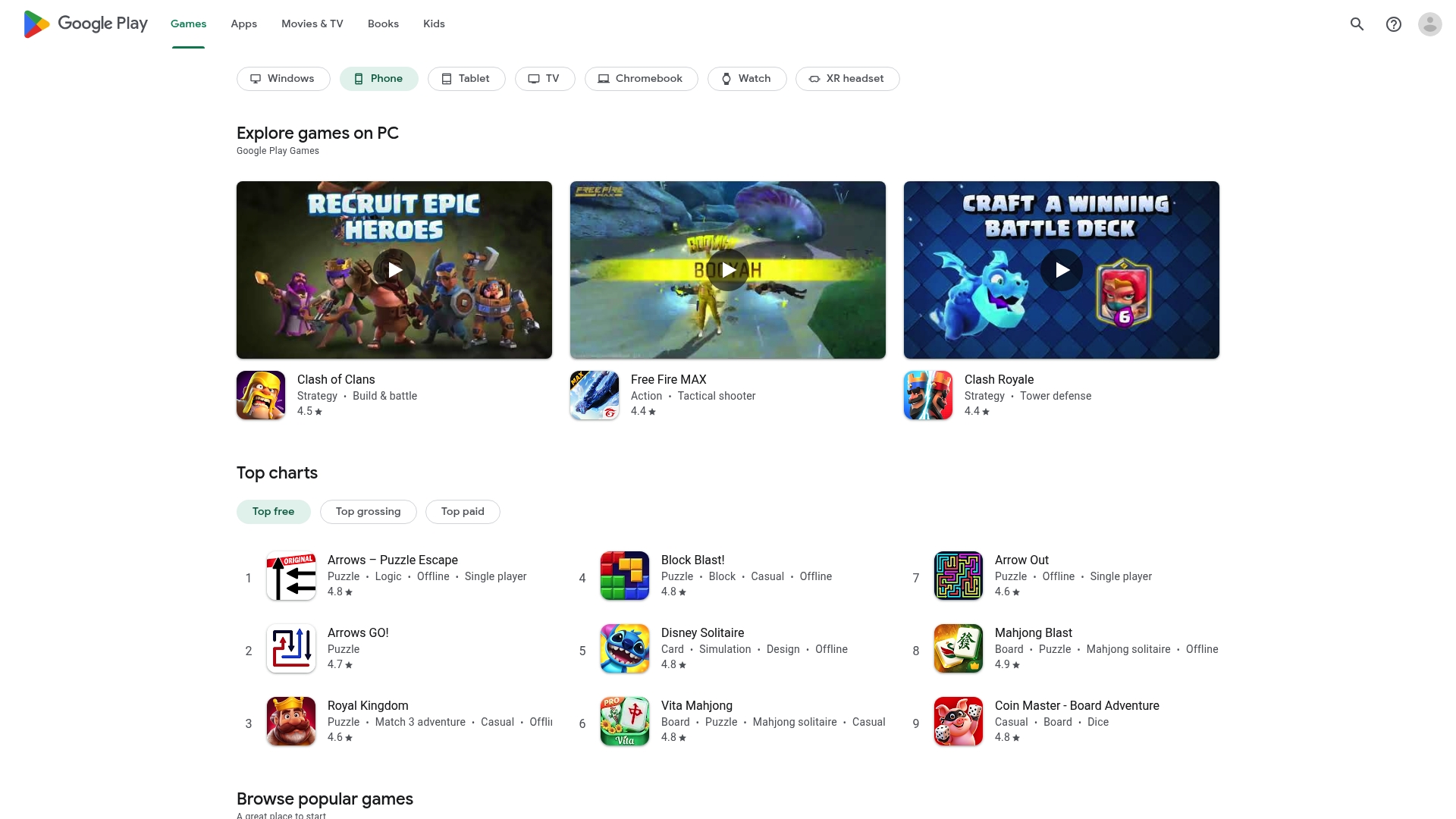Screen dimensions: 1456x819
Task: Open the Disney Solitaire app icon
Action: (x=625, y=648)
